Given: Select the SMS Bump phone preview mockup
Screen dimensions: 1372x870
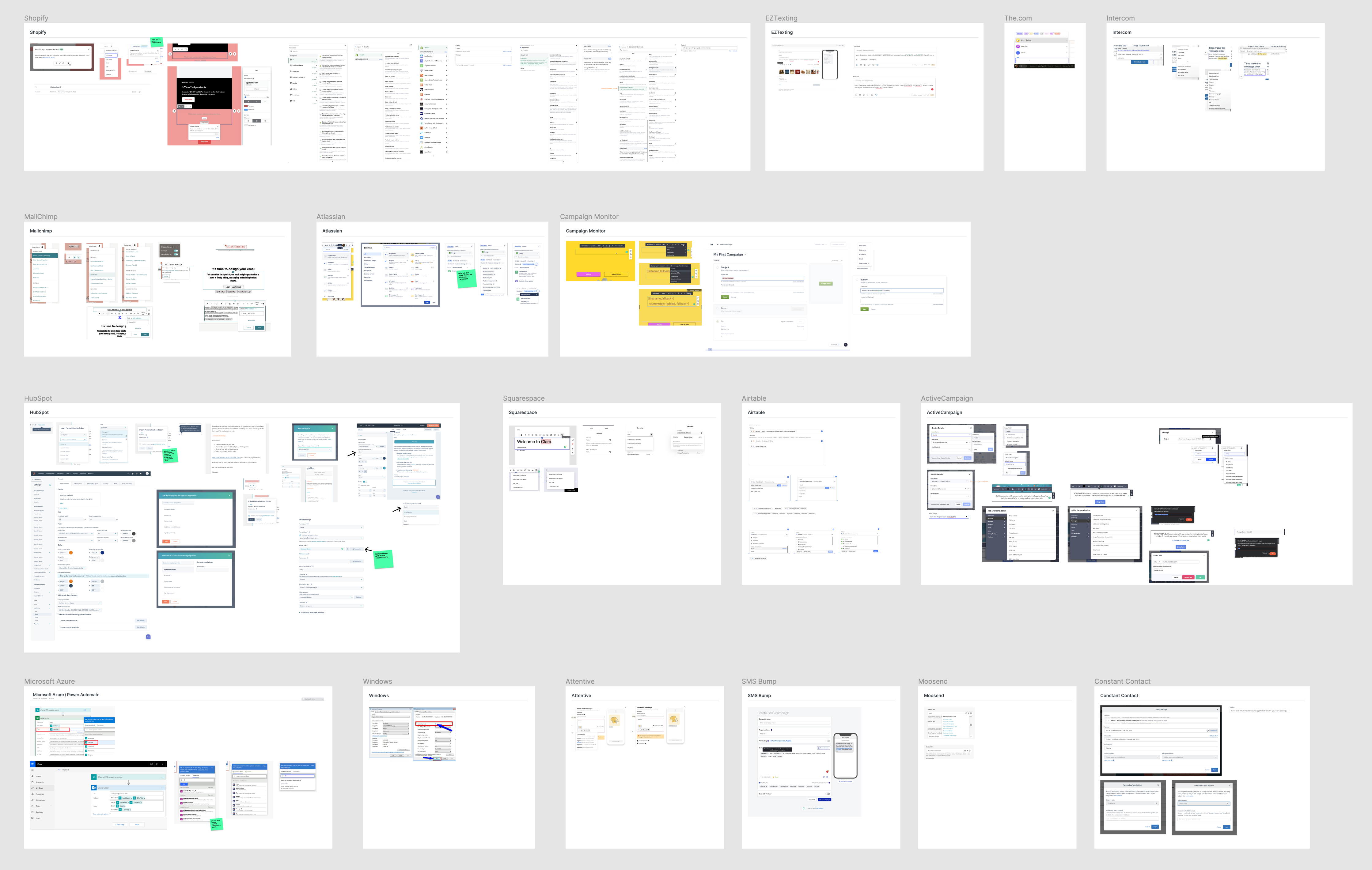Looking at the screenshot, I should point(845,755).
